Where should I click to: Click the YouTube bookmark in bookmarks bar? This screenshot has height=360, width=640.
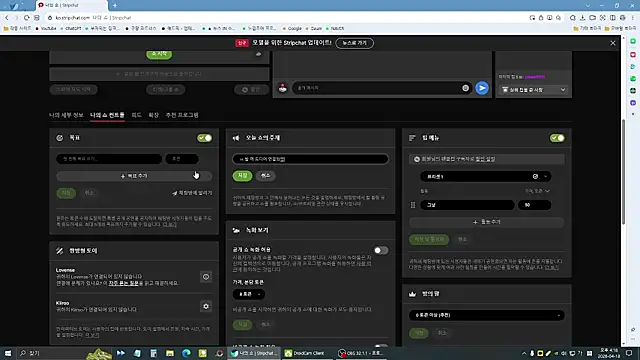[x=46, y=29]
